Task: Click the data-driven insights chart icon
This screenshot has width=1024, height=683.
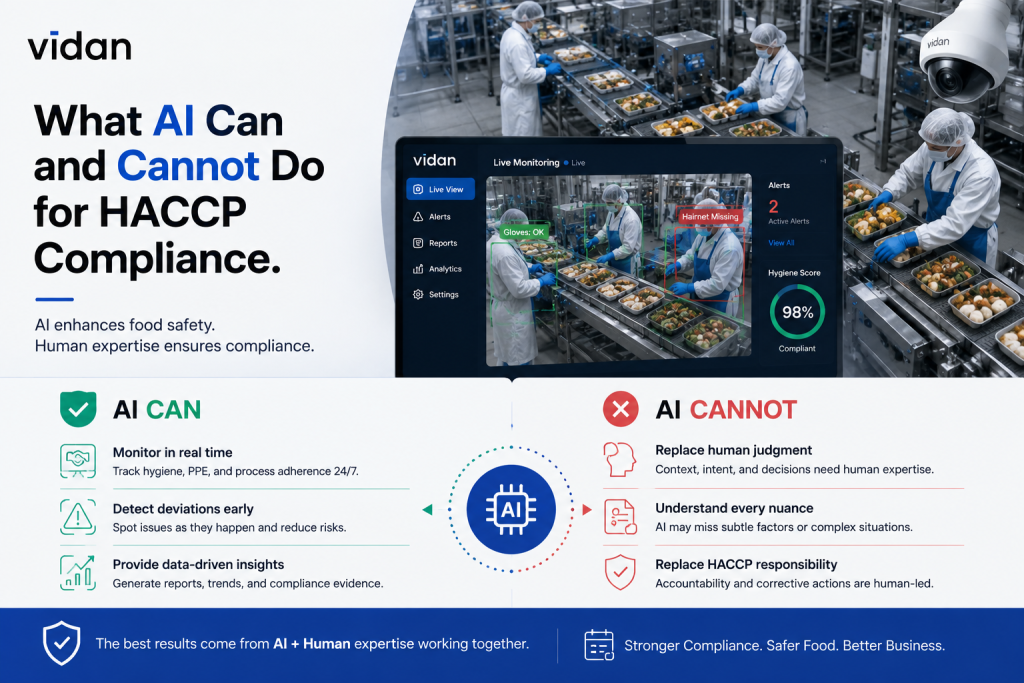Action: point(78,573)
